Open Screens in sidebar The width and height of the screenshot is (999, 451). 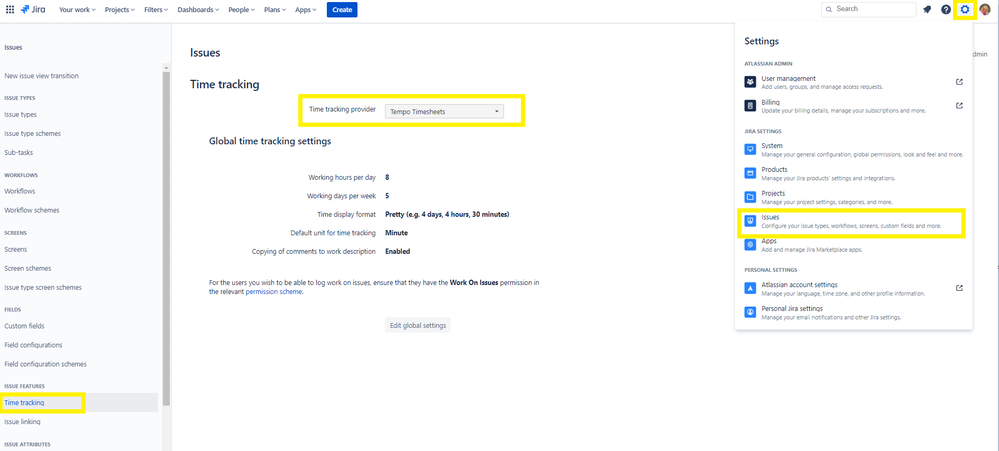pyautogui.click(x=16, y=249)
